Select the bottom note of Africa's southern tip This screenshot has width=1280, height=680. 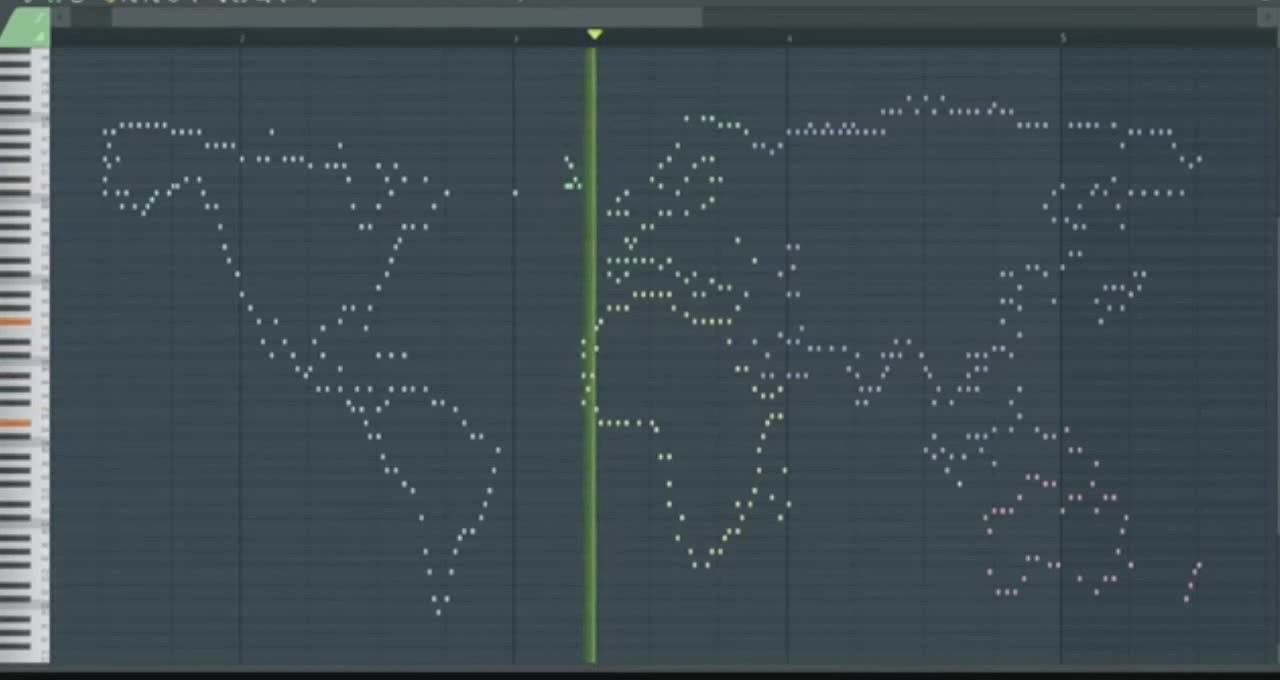(x=707, y=566)
